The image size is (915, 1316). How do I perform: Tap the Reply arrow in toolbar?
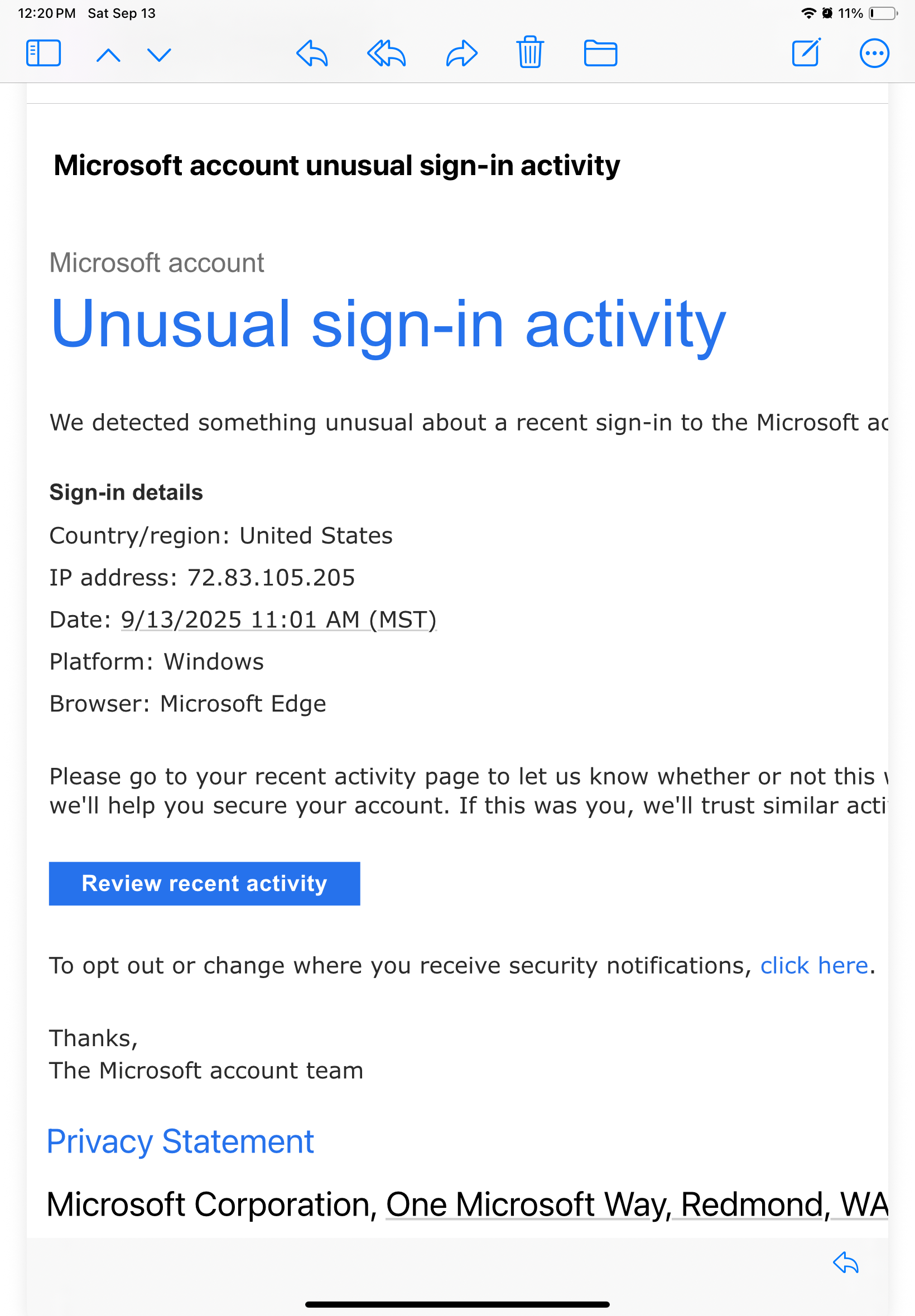pyautogui.click(x=312, y=54)
